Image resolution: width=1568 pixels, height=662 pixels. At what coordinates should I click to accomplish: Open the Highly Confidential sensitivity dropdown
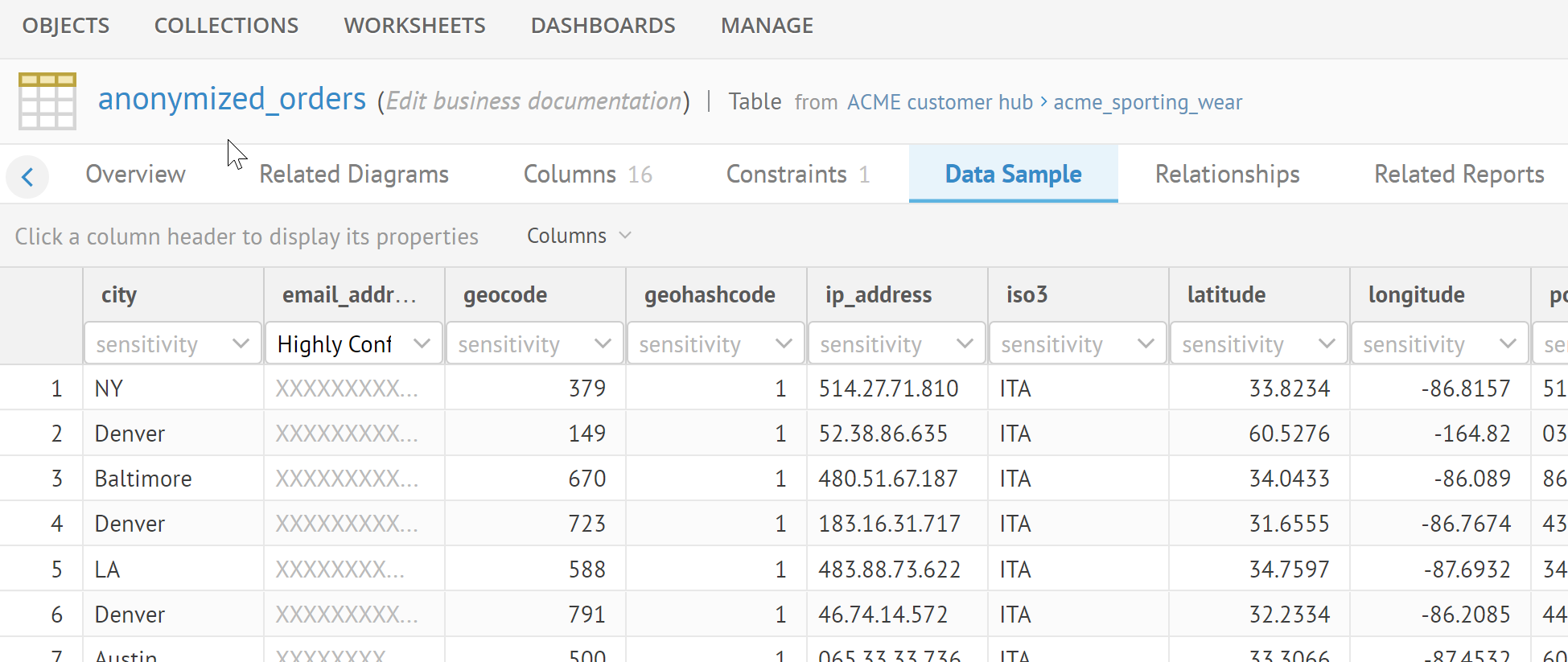click(x=353, y=344)
